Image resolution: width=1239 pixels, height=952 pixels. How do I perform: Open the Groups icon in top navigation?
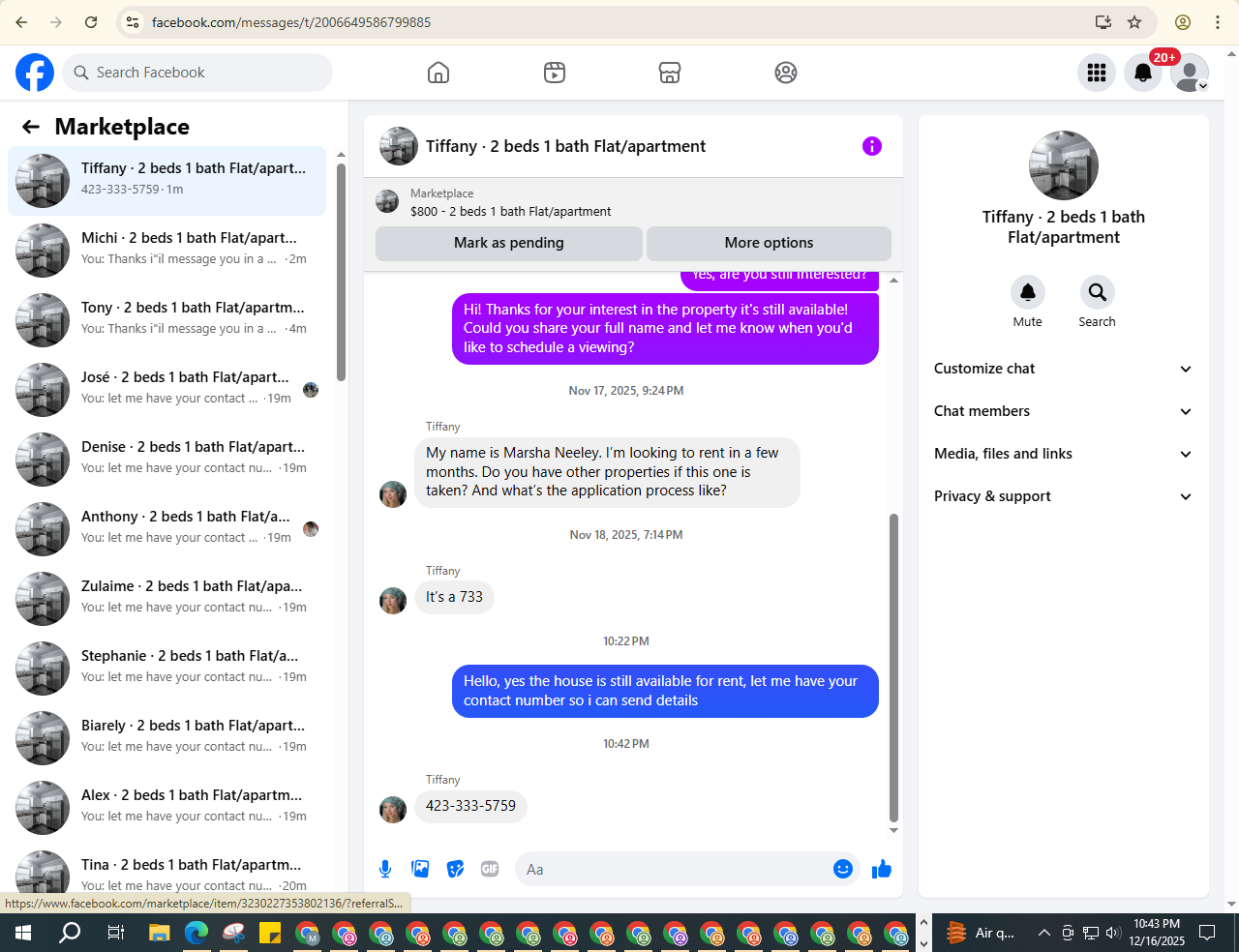(x=786, y=73)
